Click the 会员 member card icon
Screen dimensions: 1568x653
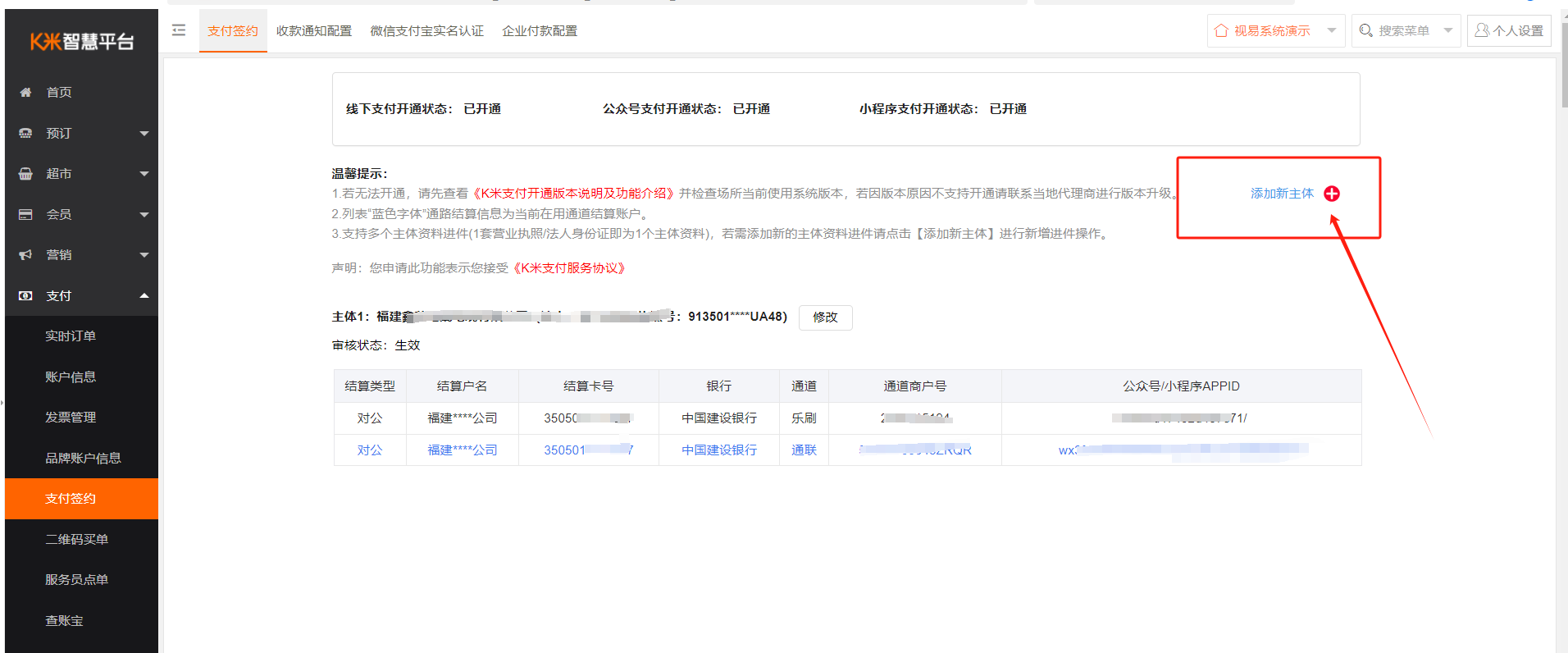[25, 214]
